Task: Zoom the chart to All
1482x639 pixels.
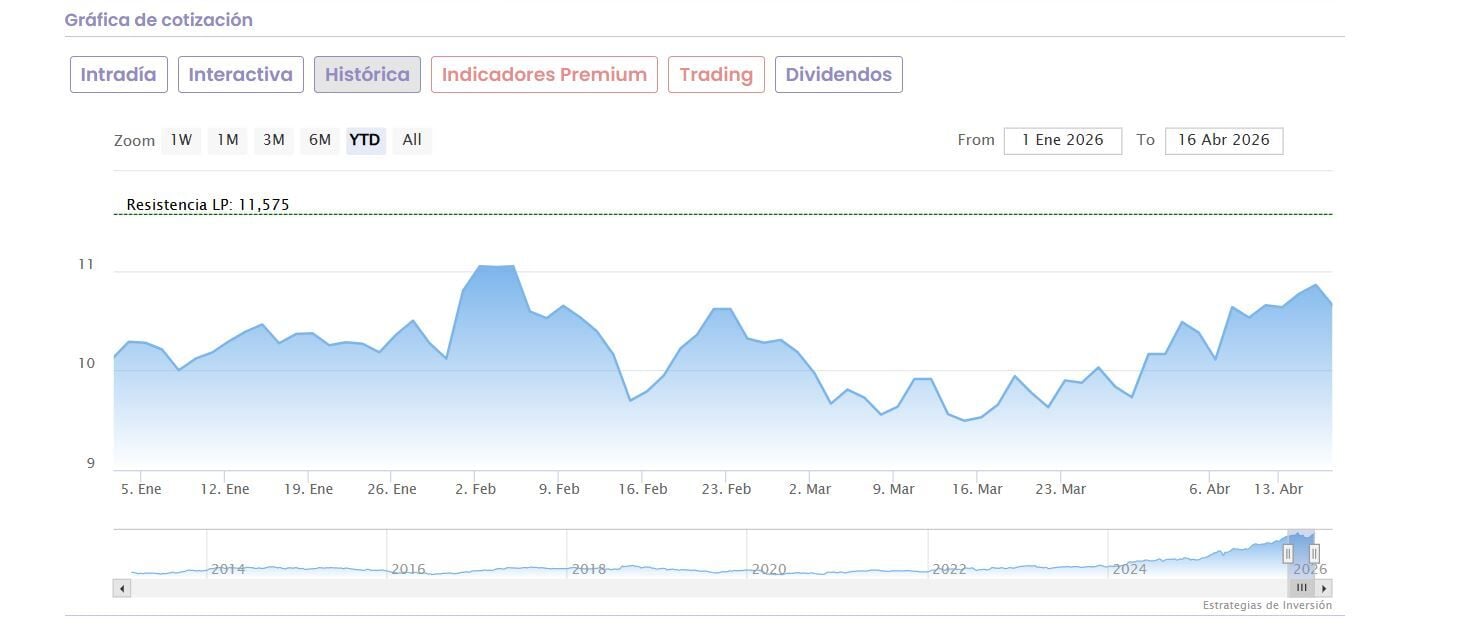Action: pyautogui.click(x=412, y=140)
